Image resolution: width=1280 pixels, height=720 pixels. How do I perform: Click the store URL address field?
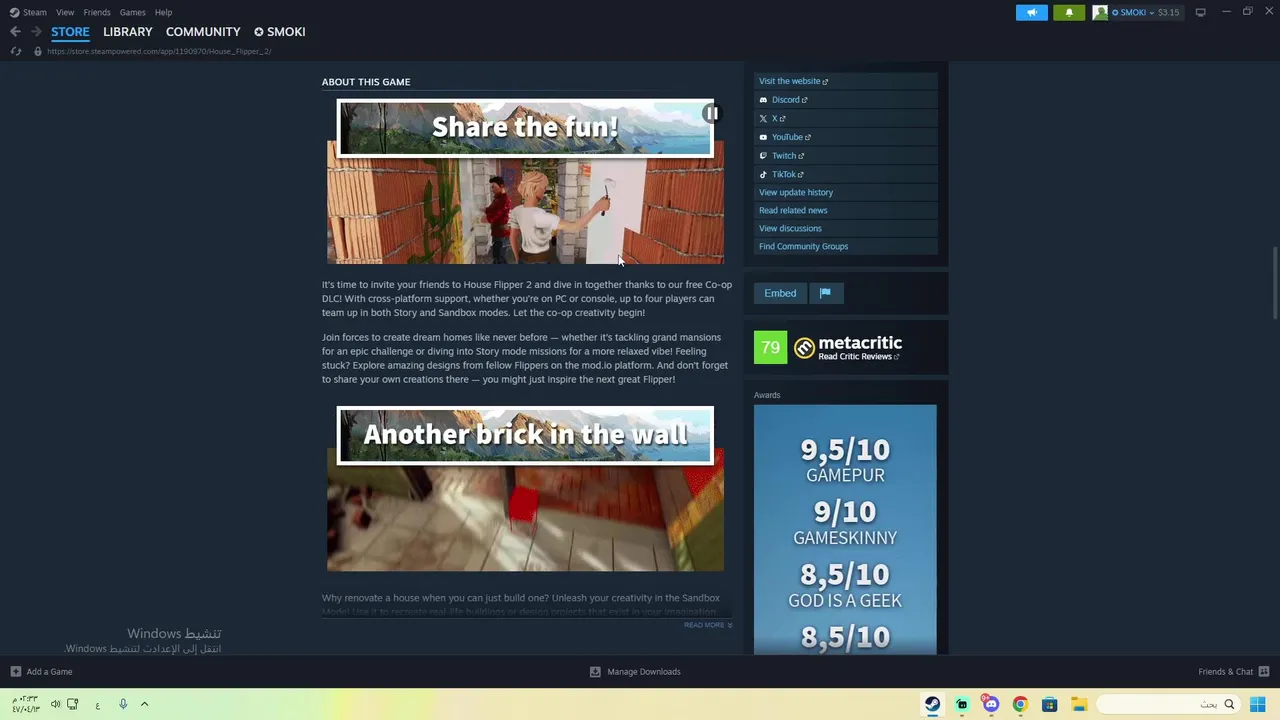click(x=159, y=51)
